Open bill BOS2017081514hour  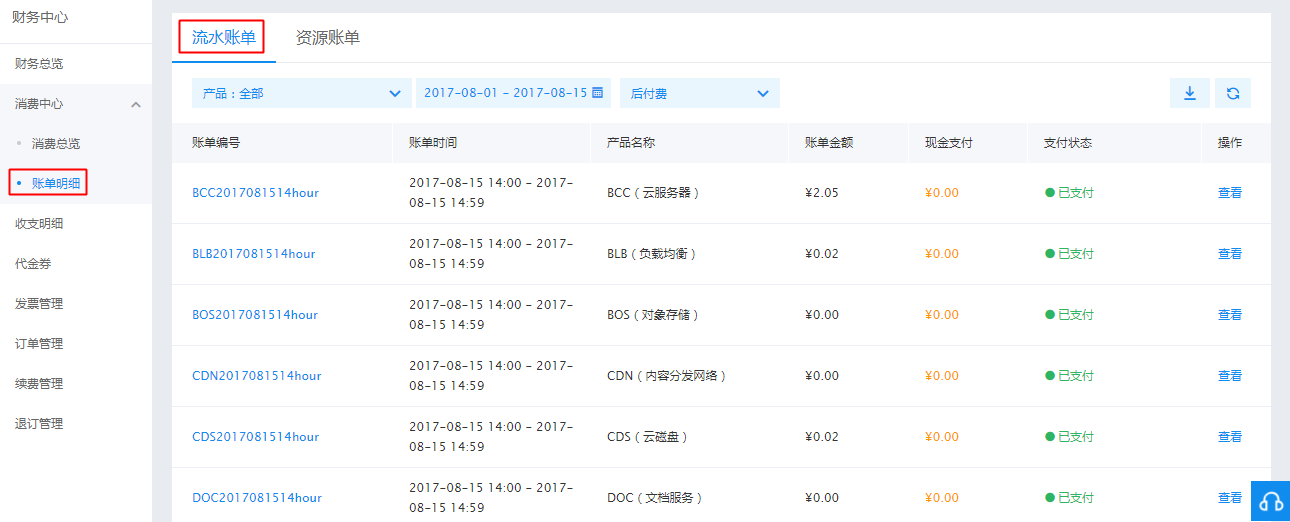pos(255,315)
